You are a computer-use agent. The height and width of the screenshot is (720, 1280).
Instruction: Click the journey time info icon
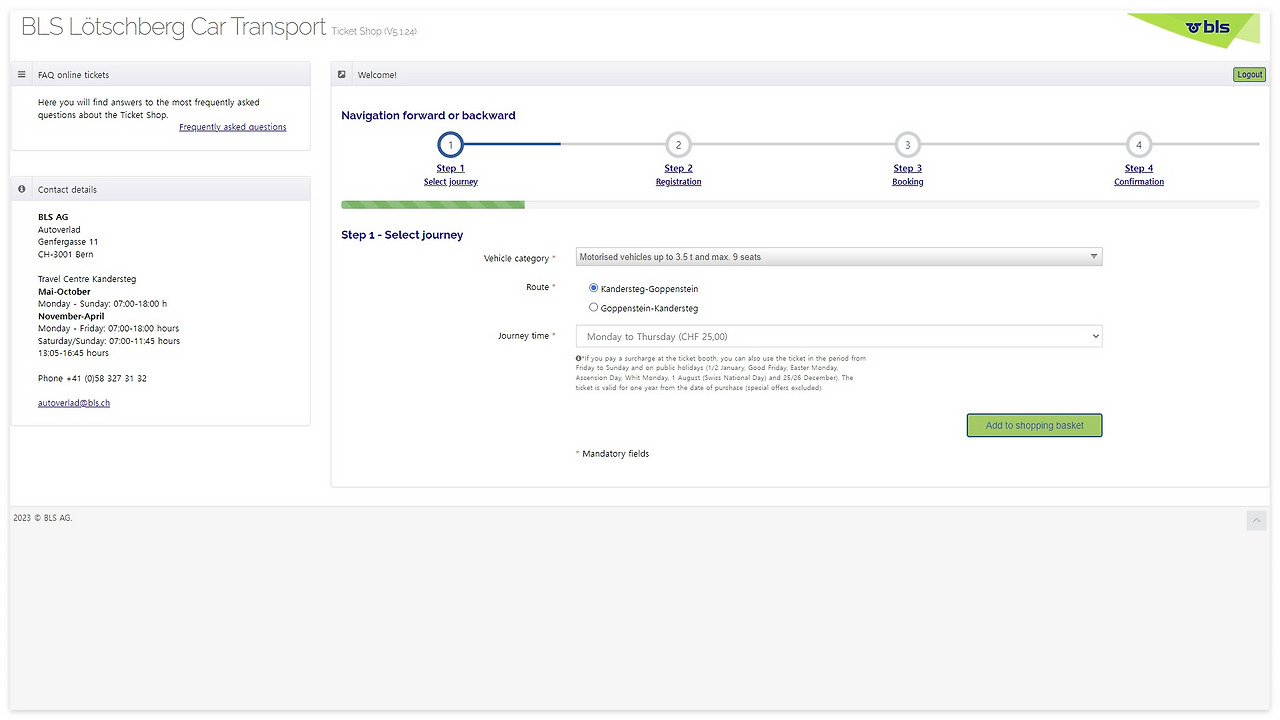(x=579, y=357)
